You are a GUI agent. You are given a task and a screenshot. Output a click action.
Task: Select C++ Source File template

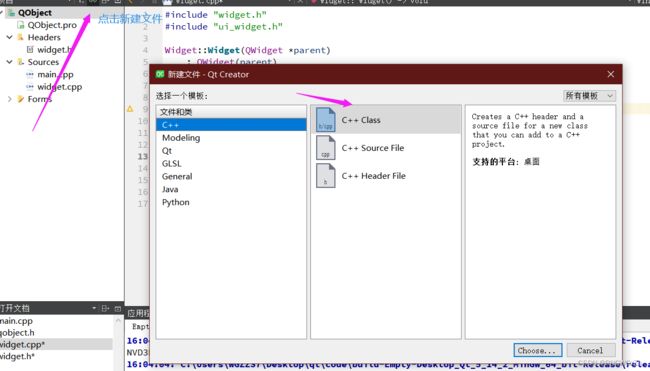coord(386,148)
